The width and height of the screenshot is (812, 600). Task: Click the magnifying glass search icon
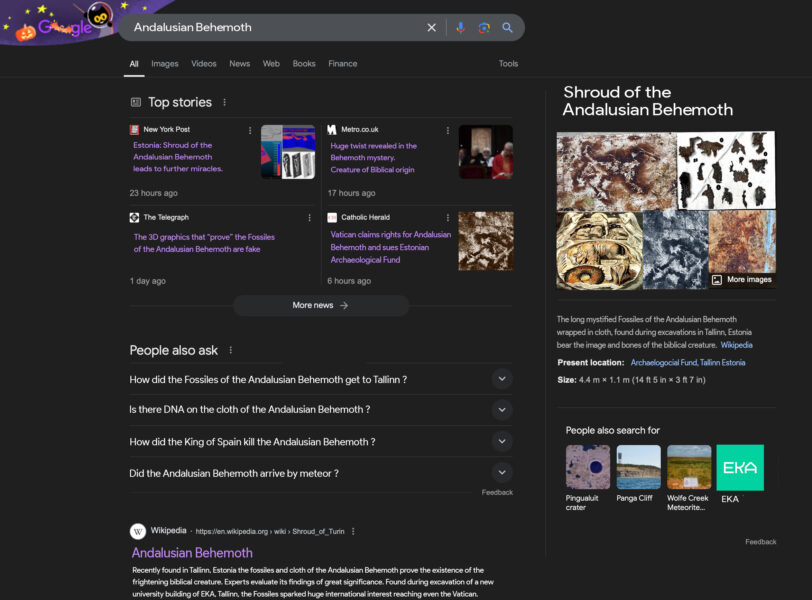pos(508,28)
